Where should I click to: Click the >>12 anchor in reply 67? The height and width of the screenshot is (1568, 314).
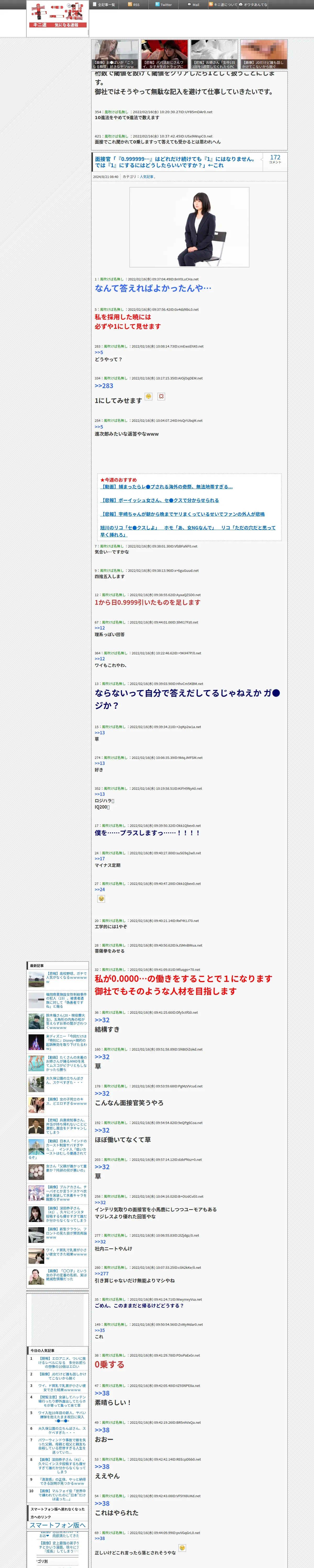point(99,628)
